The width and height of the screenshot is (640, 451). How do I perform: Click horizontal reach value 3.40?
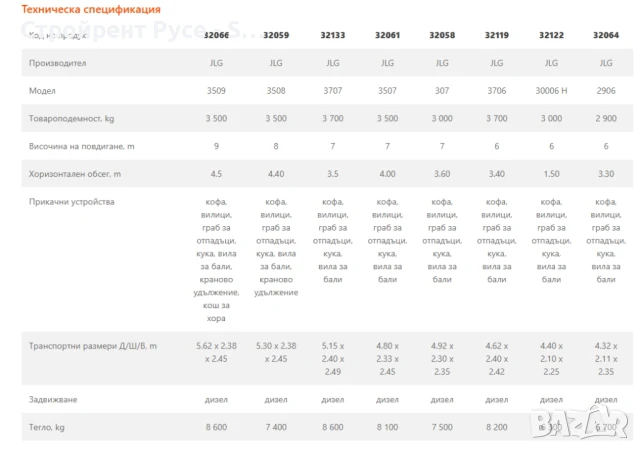(x=497, y=174)
